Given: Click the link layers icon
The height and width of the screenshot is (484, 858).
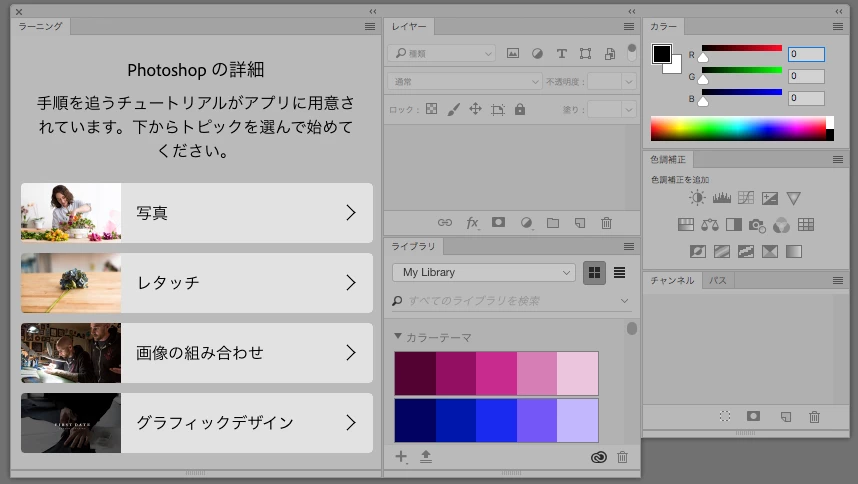Looking at the screenshot, I should click(x=445, y=223).
